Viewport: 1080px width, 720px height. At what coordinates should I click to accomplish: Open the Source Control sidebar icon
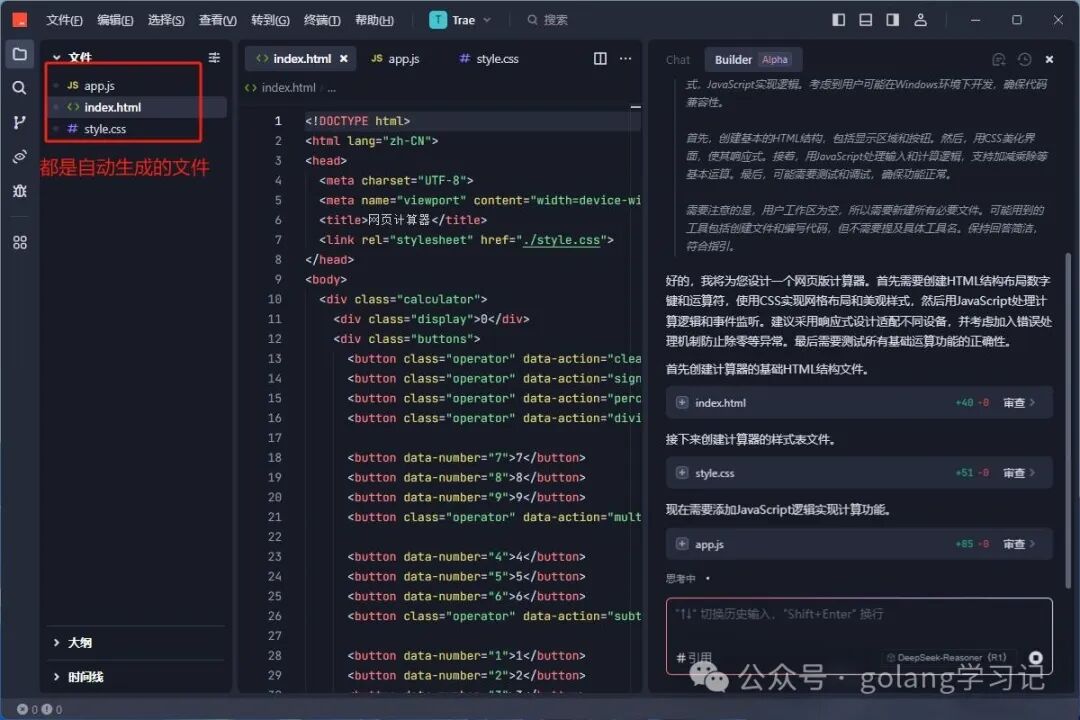pyautogui.click(x=19, y=122)
